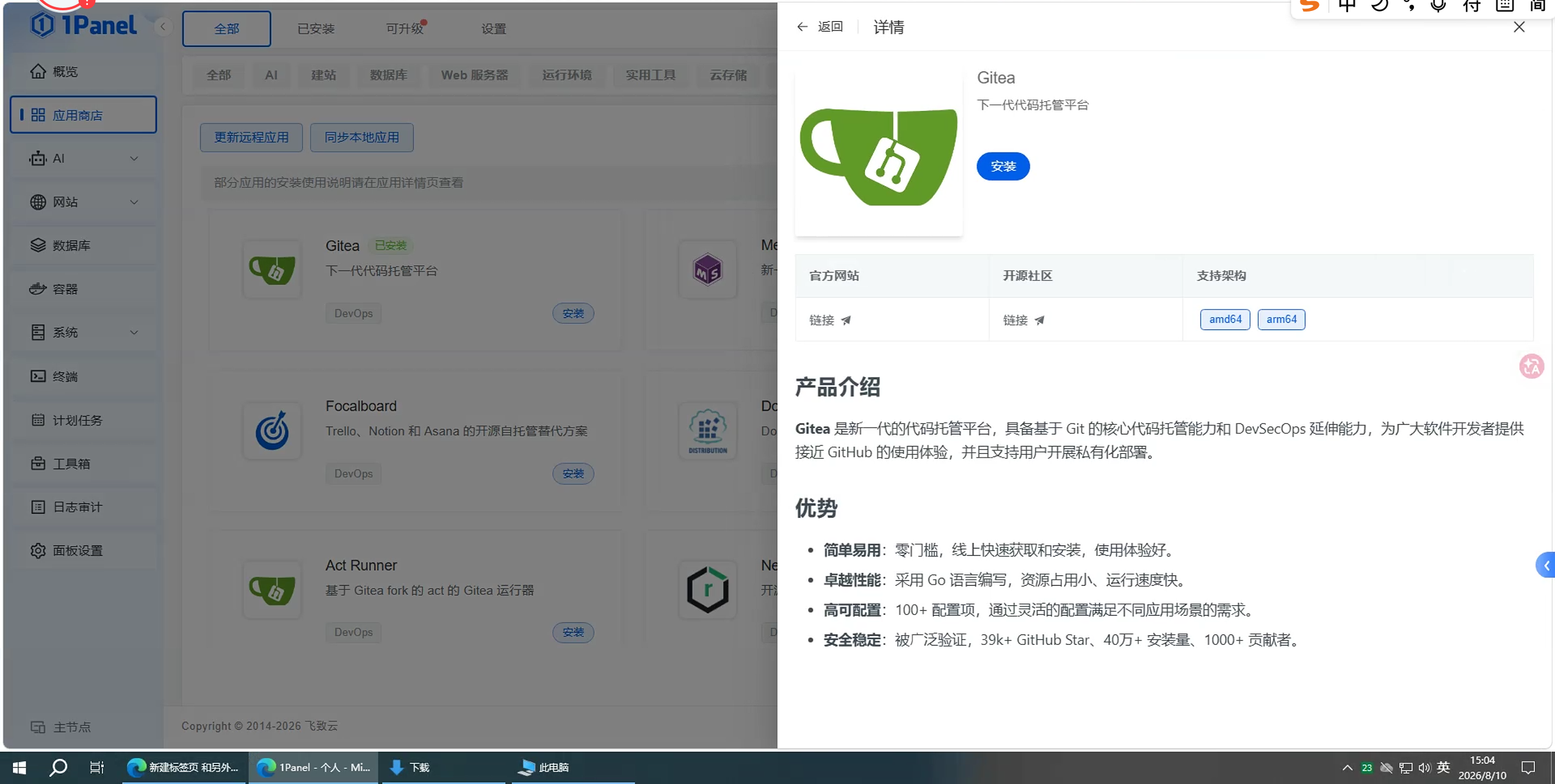Viewport: 1555px width, 784px height.
Task: Go back with the 返回 arrow
Action: tap(820, 27)
